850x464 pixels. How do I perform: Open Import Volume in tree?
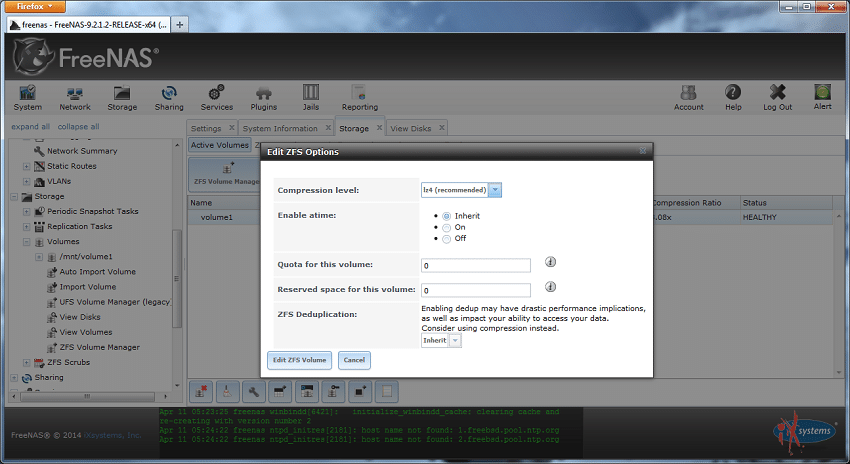pos(88,287)
